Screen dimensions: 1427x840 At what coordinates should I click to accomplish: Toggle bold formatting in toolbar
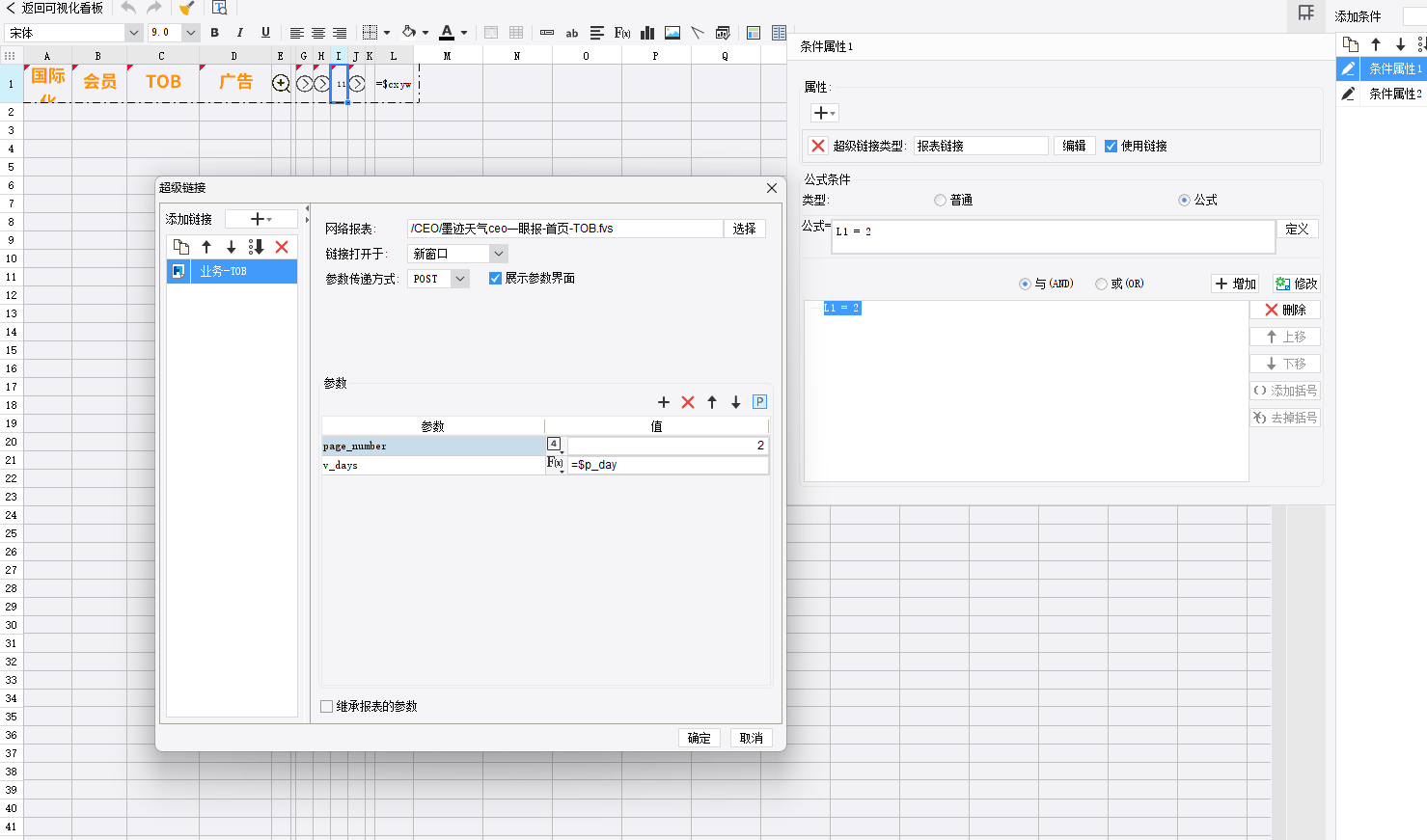click(215, 33)
